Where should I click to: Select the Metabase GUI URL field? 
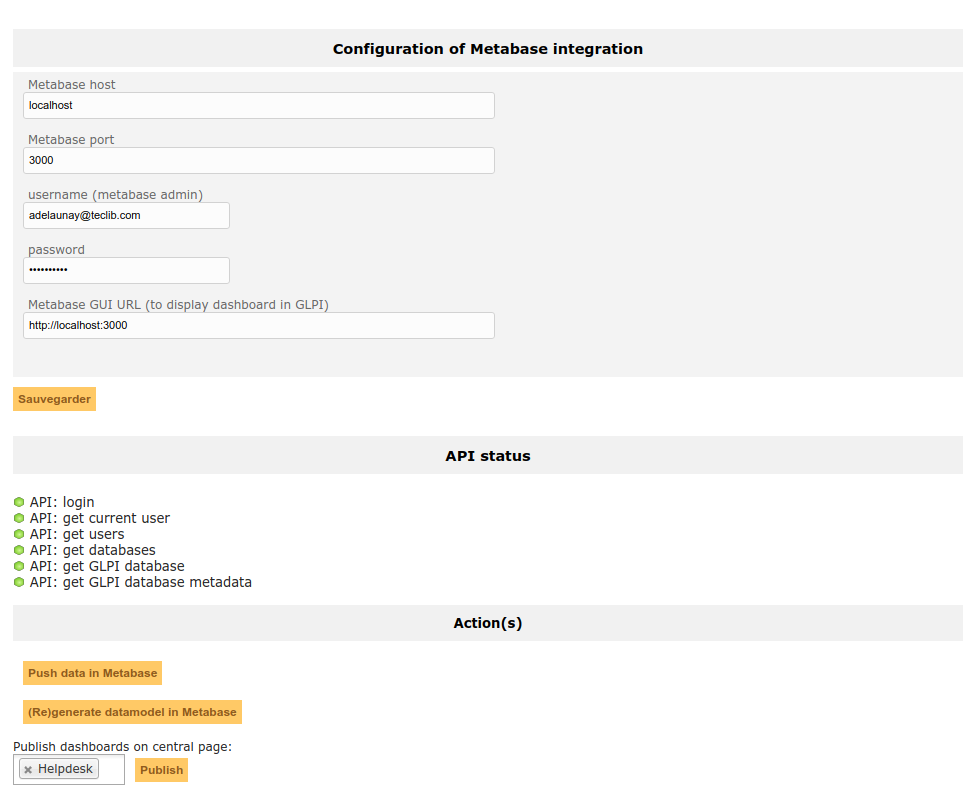point(259,325)
